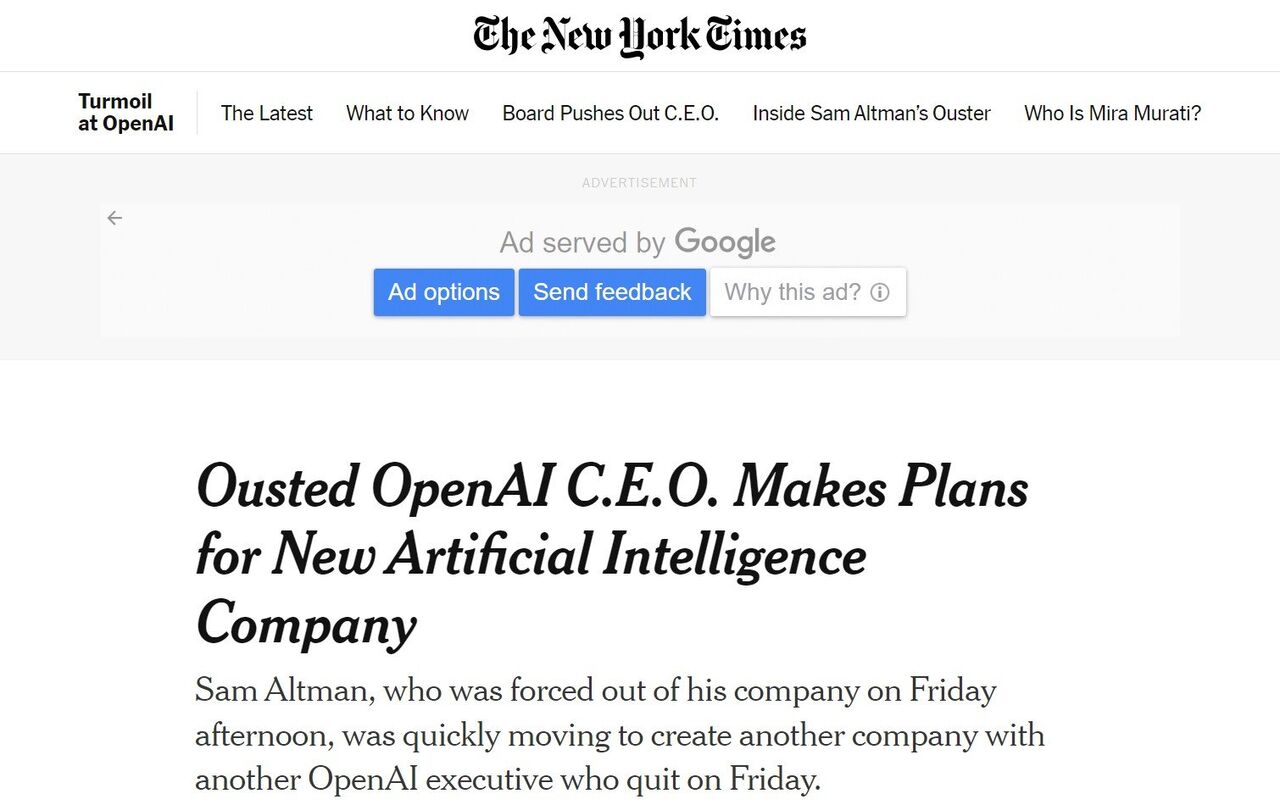Select Who Is Mira Murati? tab
The width and height of the screenshot is (1280, 805).
pos(1112,113)
